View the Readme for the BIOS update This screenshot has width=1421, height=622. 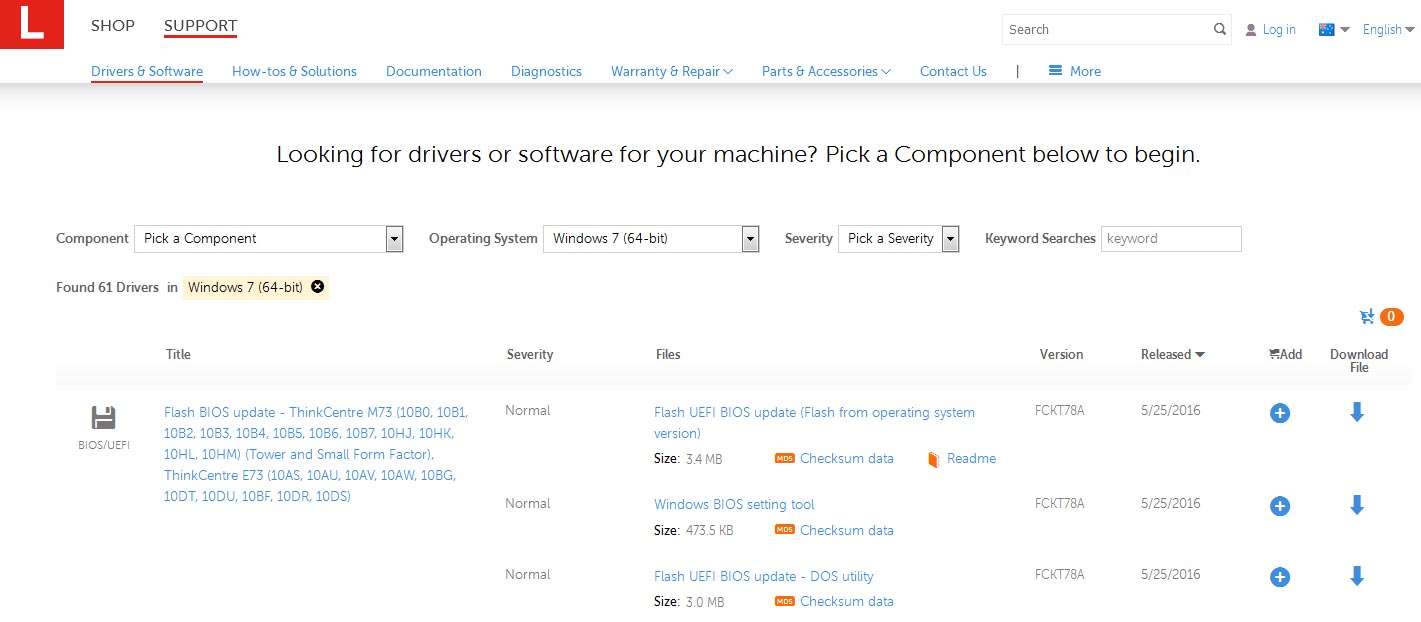971,459
